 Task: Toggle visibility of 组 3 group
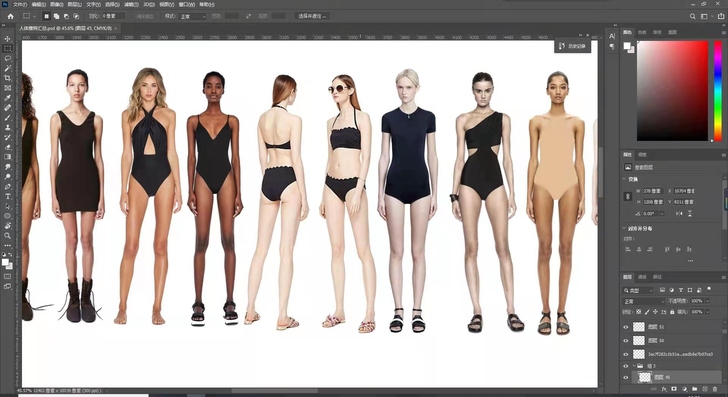(625, 366)
